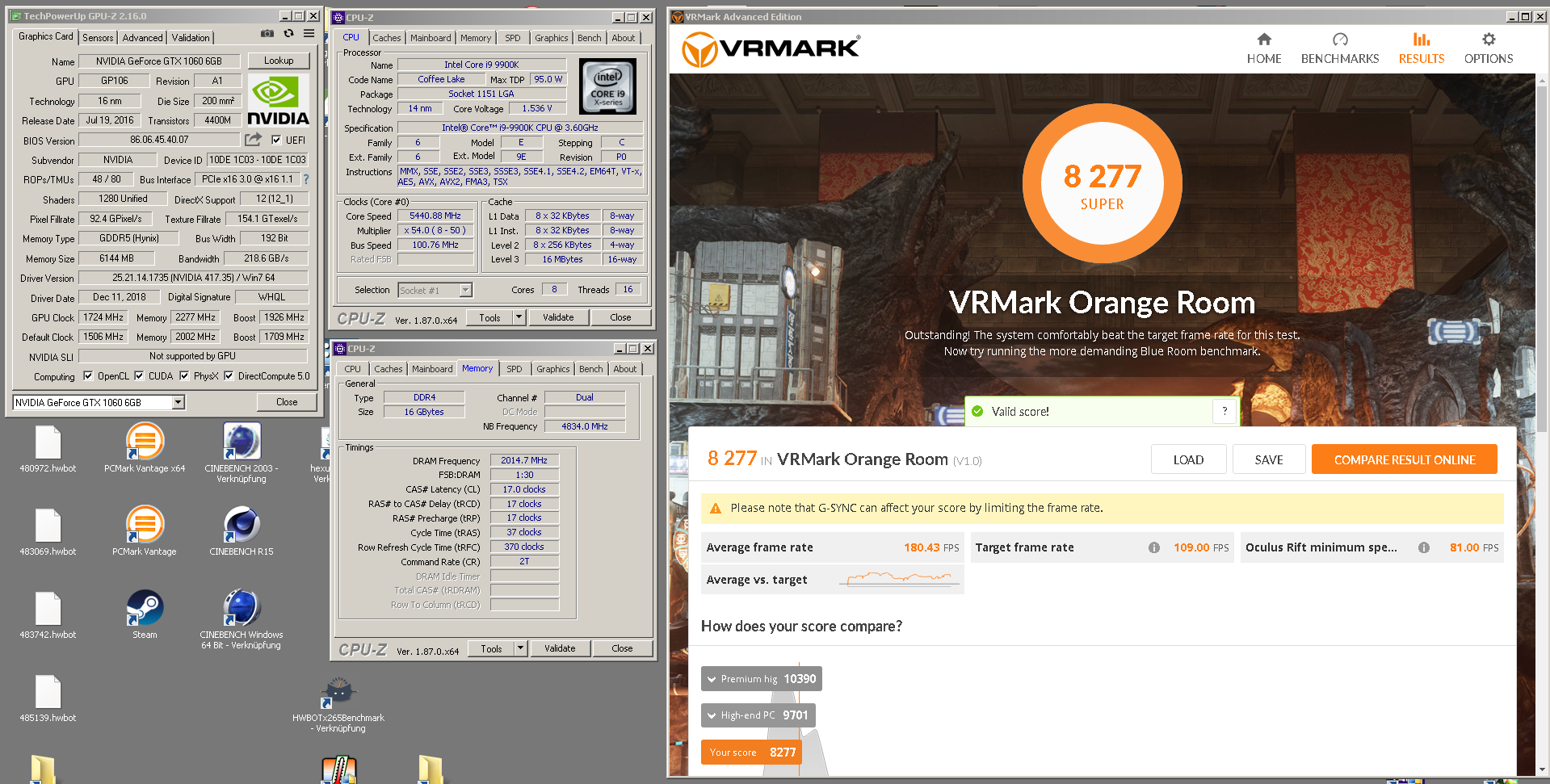This screenshot has height=784, width=1550.
Task: Open Caches tab in upper CPU-Z window
Action: [x=386, y=38]
